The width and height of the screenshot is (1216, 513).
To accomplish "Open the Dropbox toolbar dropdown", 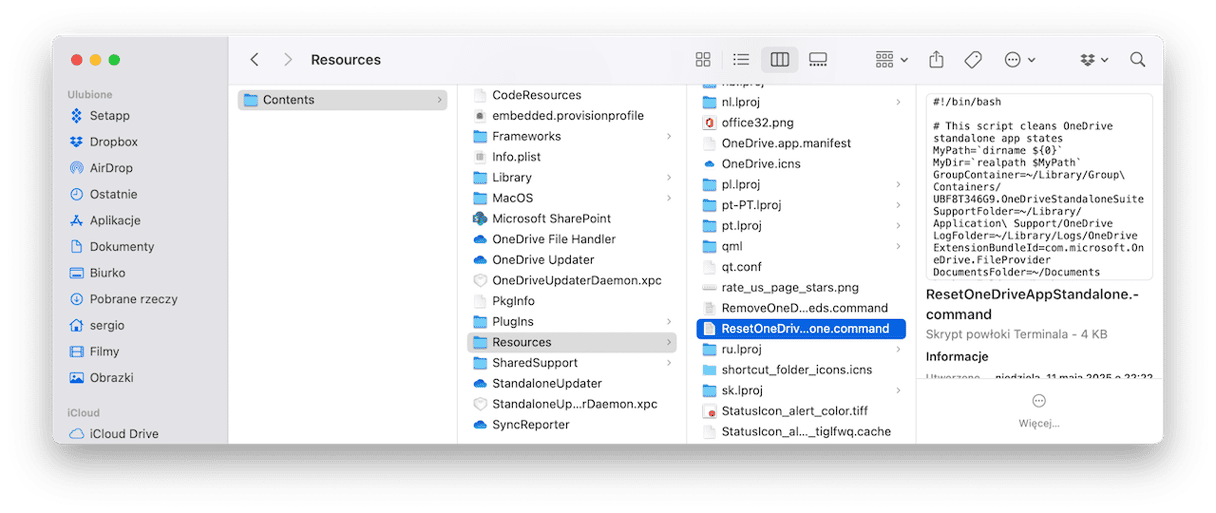I will 1094,60.
